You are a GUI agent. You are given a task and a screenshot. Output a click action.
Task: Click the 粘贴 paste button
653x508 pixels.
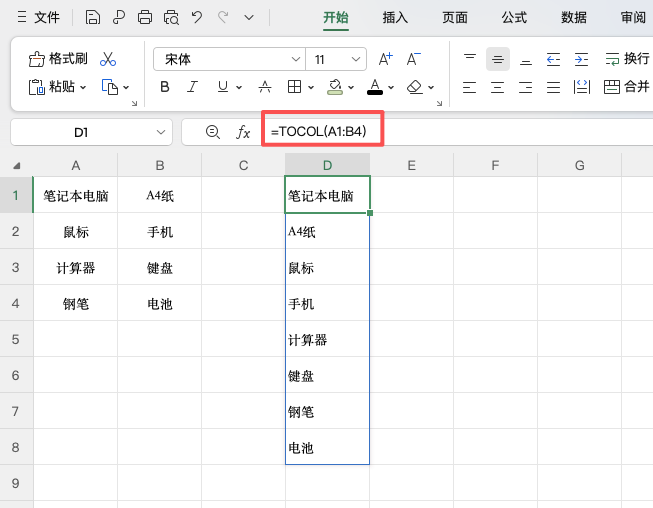[x=52, y=87]
